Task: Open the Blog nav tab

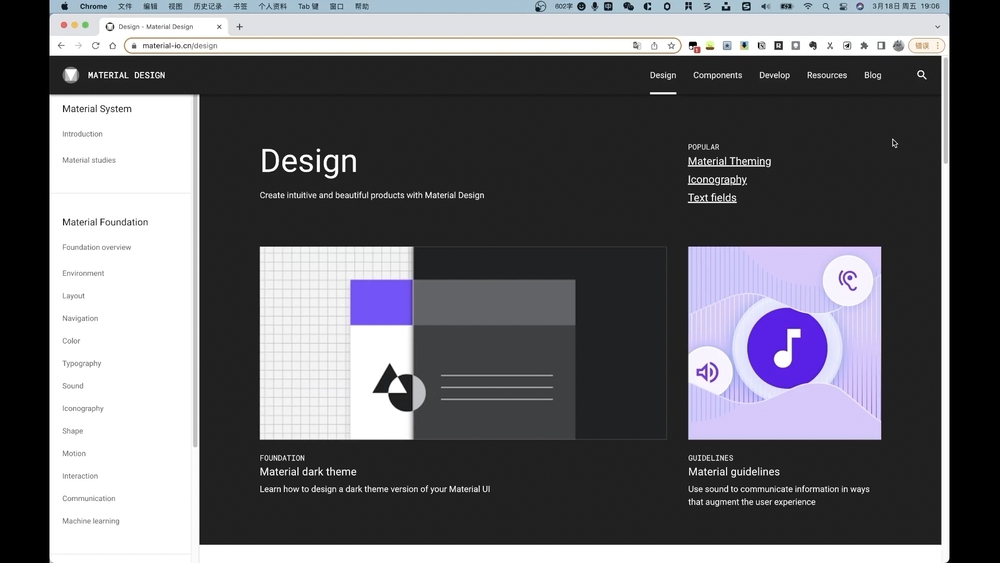Action: click(x=872, y=75)
